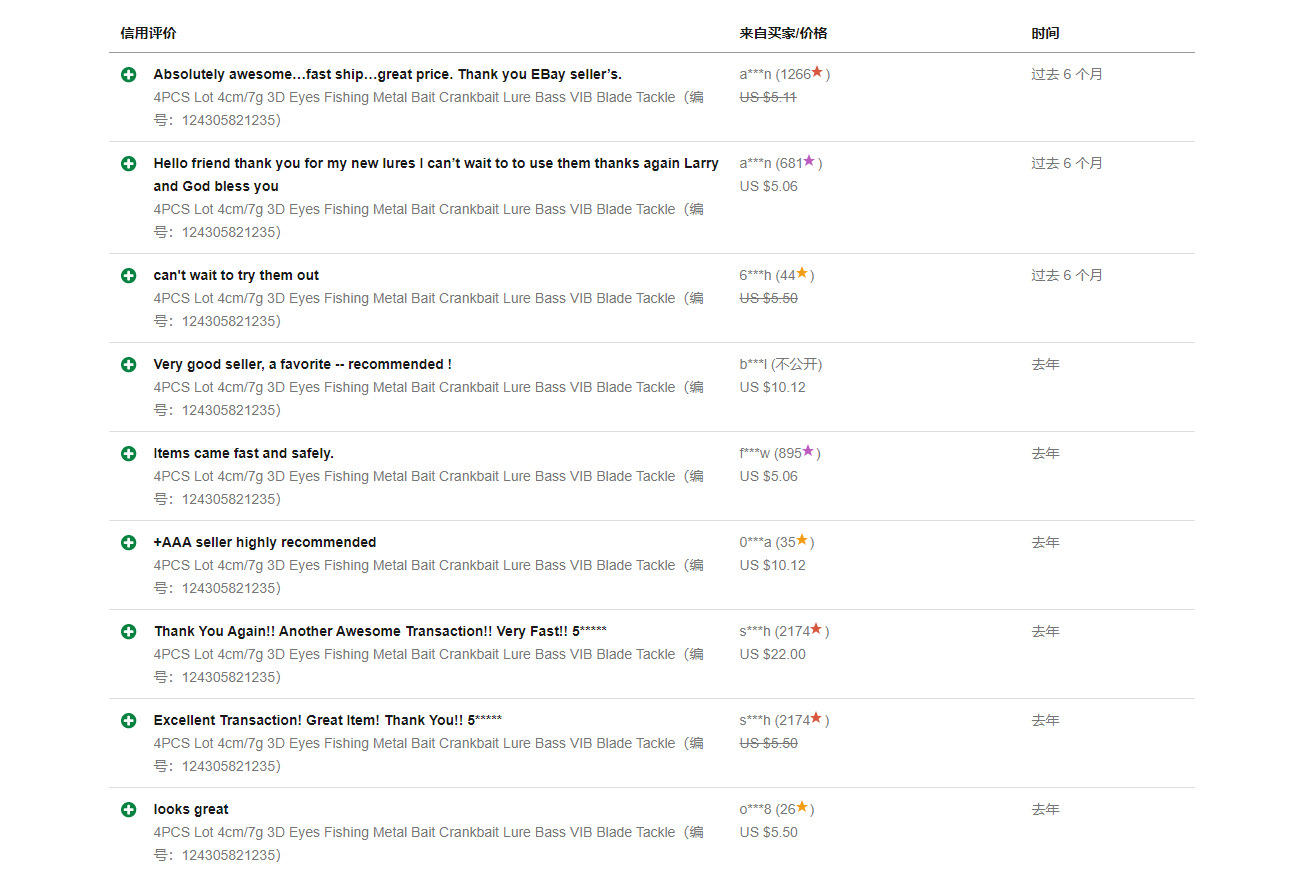Image resolution: width=1300 pixels, height=870 pixels.
Task: Click buyer name a***n with score 1266
Action: 755,74
